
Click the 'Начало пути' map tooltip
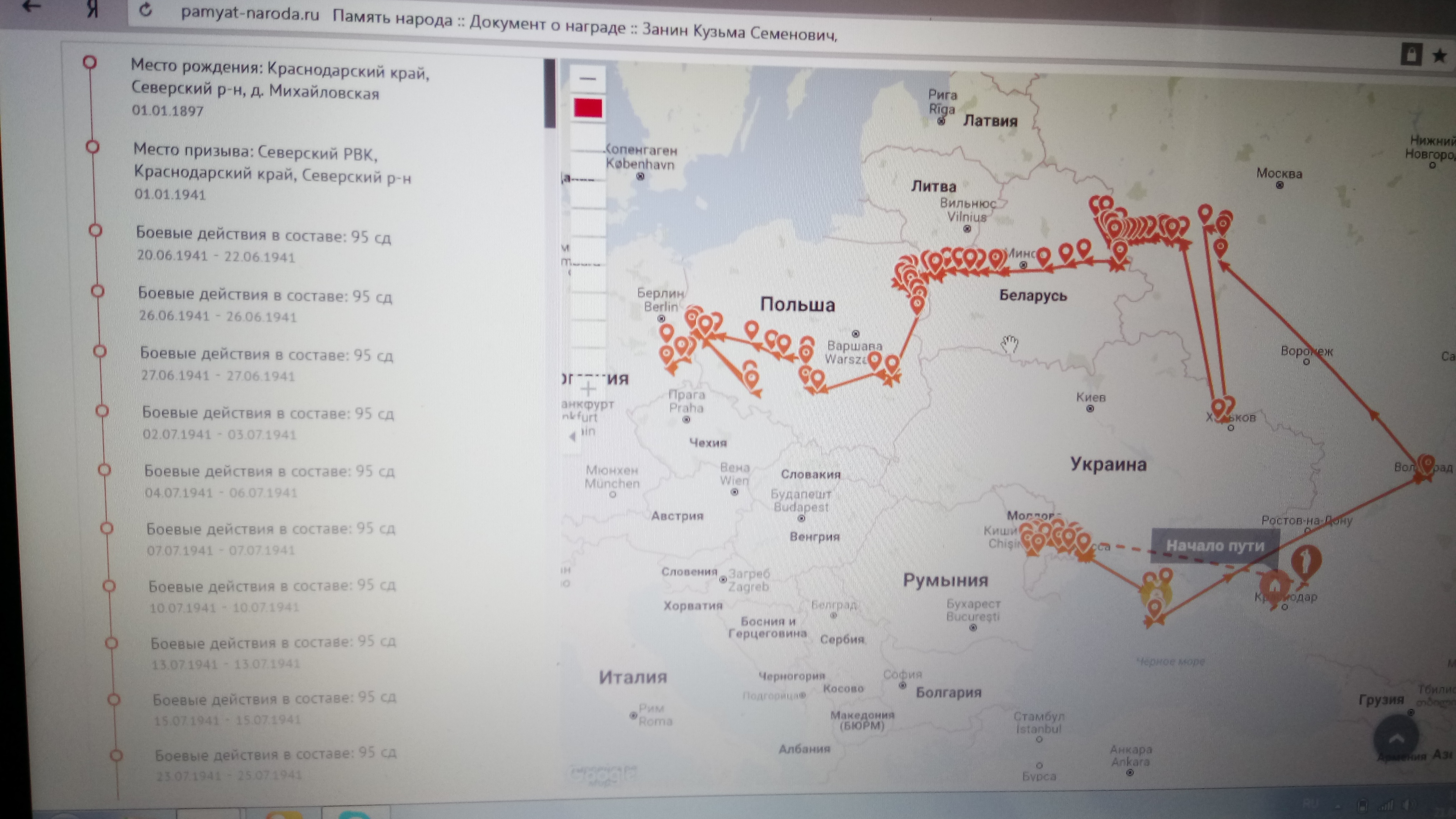pyautogui.click(x=1215, y=545)
